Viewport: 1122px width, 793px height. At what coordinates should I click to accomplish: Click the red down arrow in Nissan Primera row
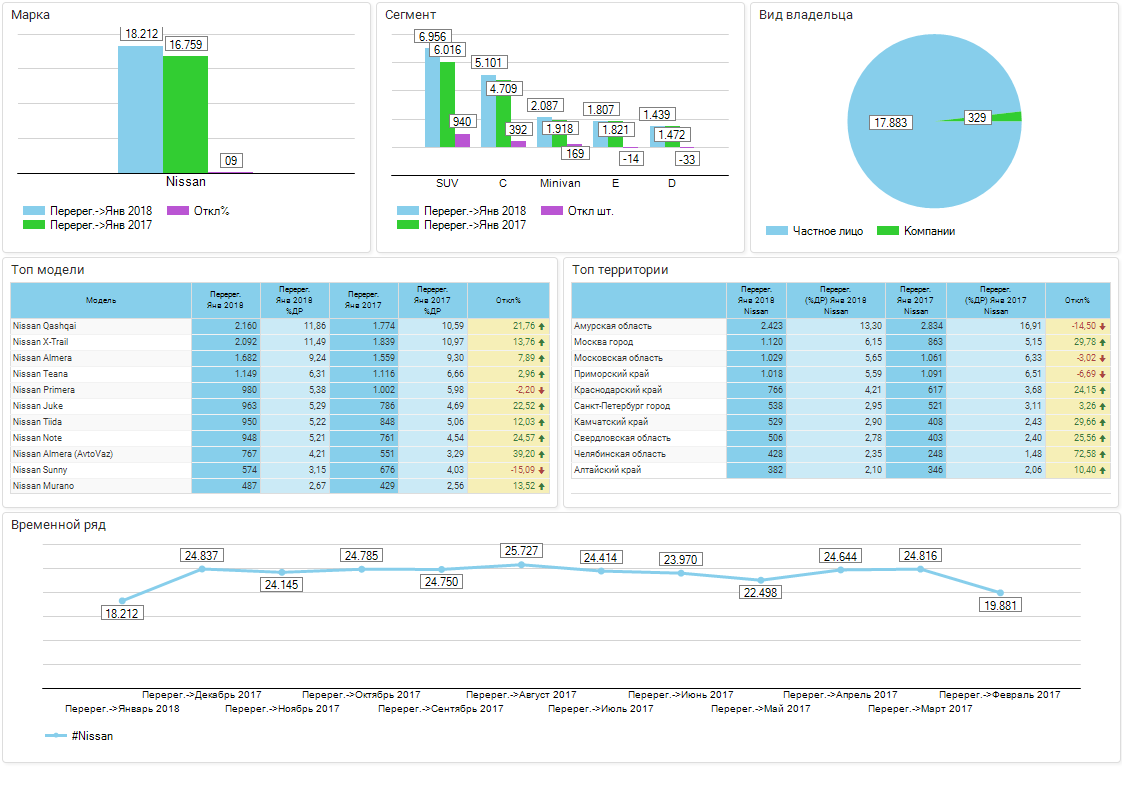click(x=542, y=391)
